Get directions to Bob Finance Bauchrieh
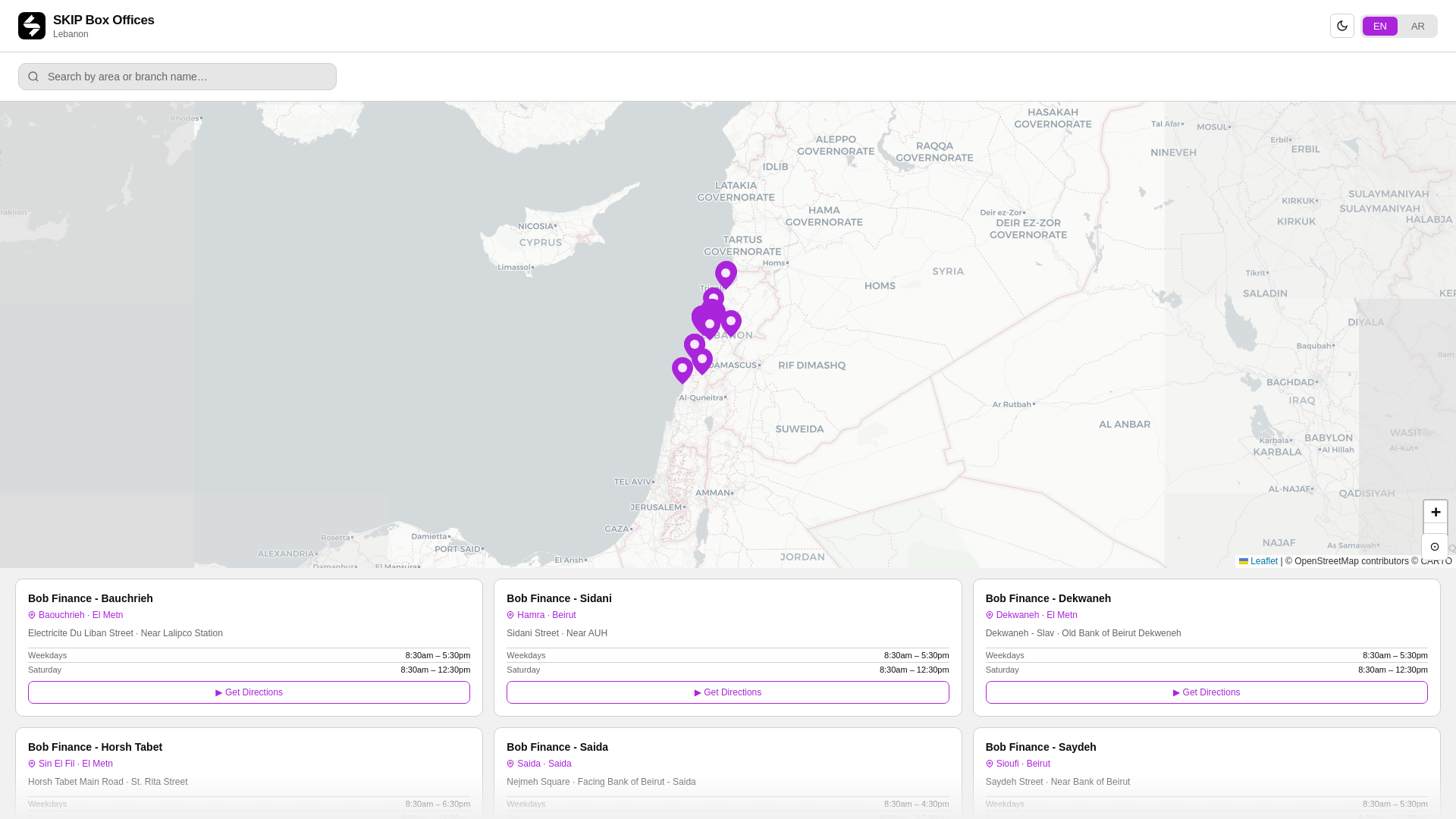 249,692
